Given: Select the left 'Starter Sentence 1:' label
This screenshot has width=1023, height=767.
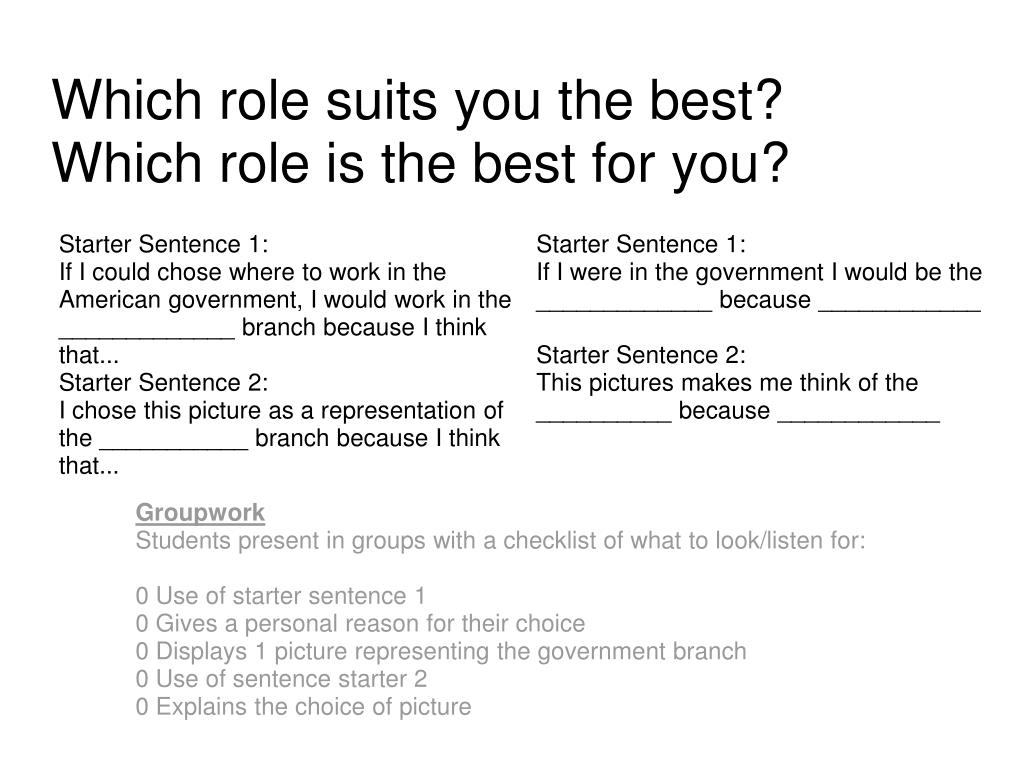Looking at the screenshot, I should (x=164, y=245).
